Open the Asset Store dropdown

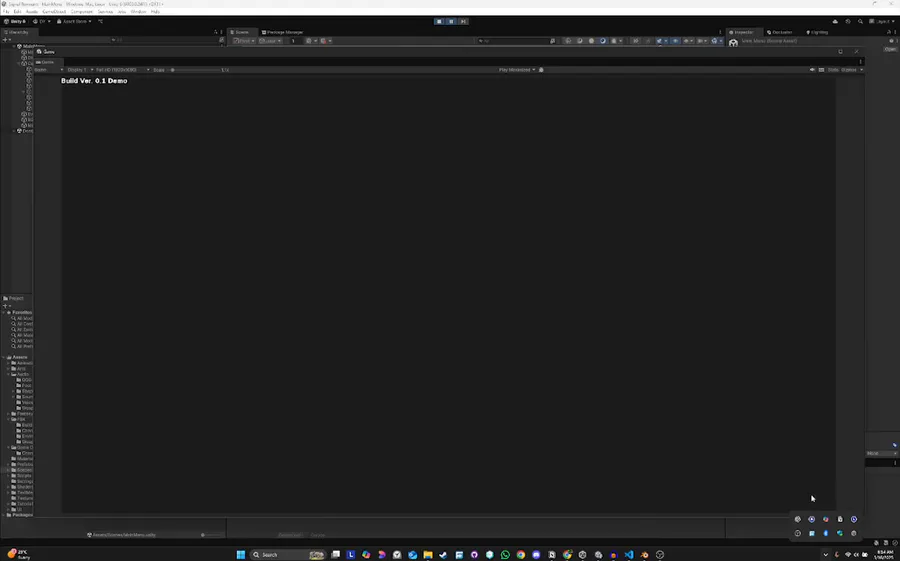(x=74, y=21)
